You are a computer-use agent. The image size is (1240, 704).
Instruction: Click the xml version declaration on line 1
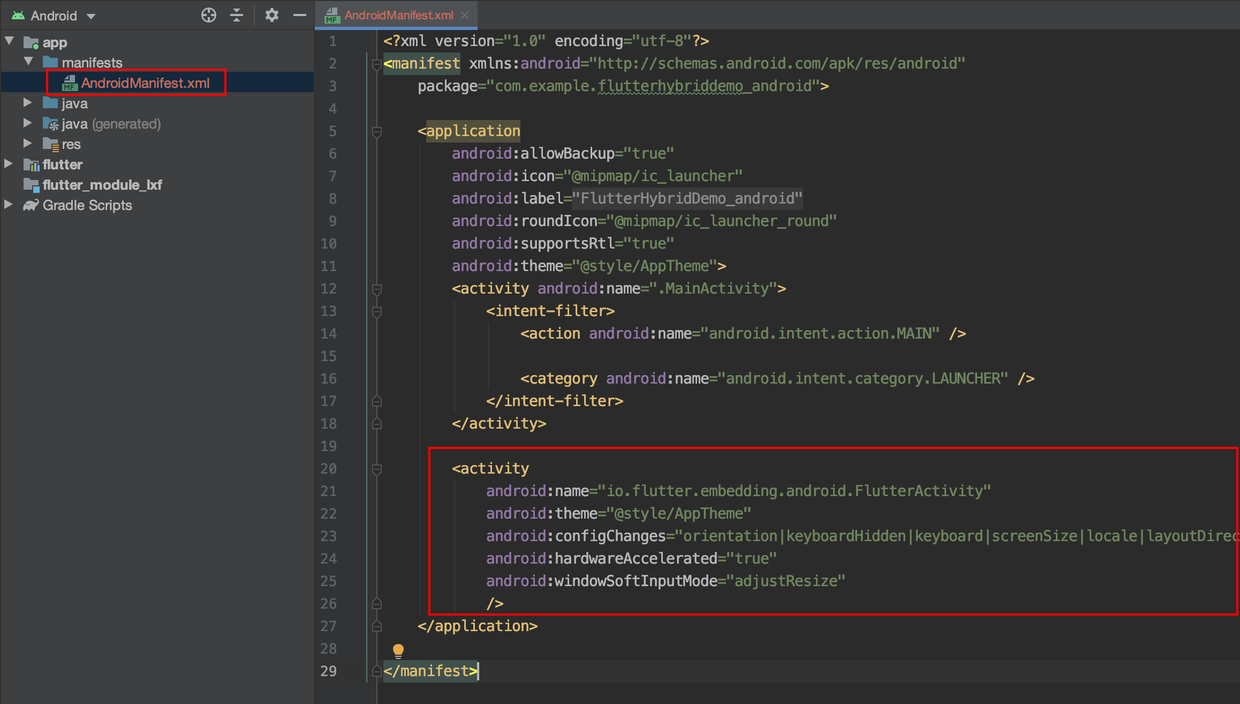click(546, 41)
